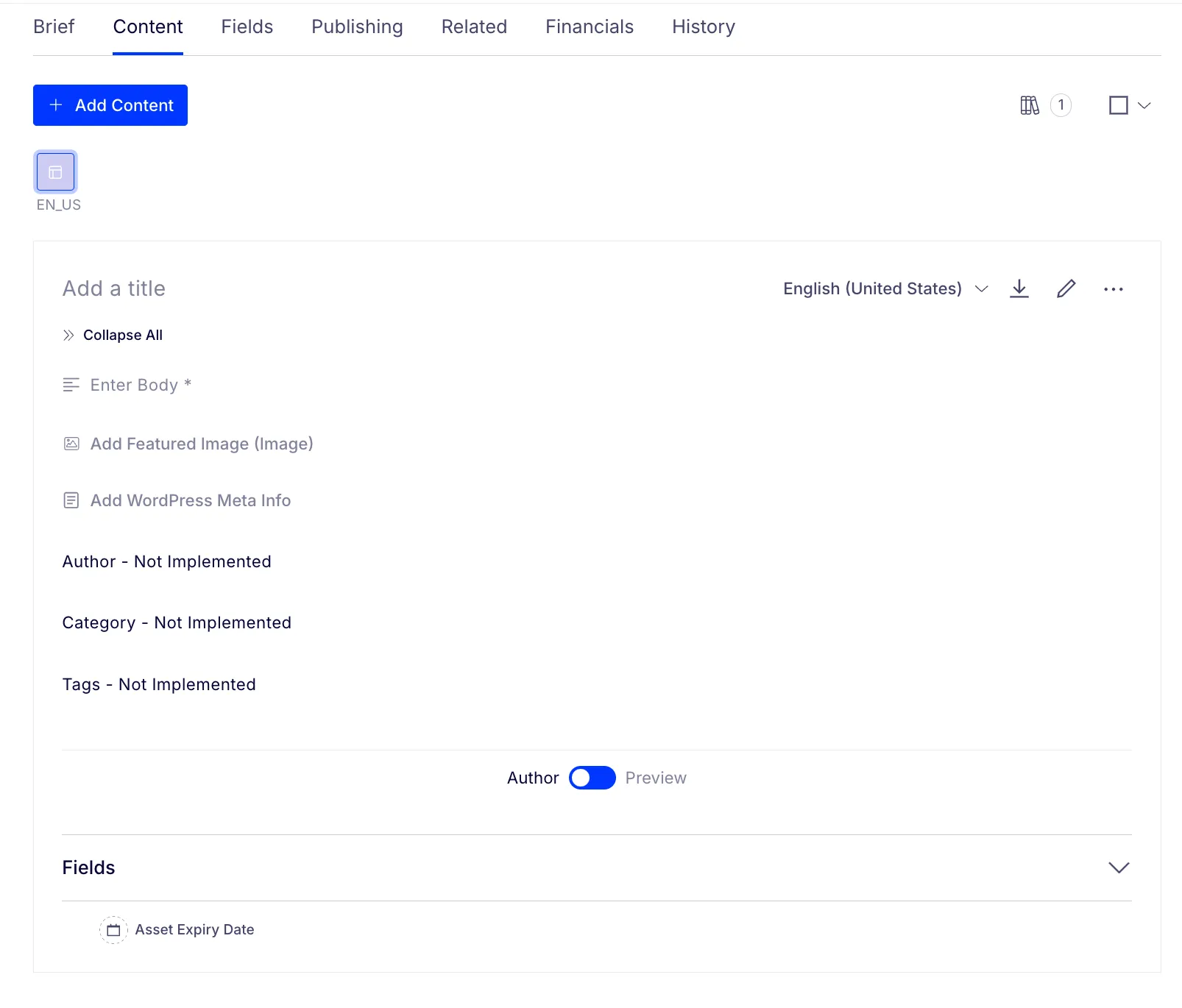Select the EN_US content variant thumbnail
Image resolution: width=1182 pixels, height=1008 pixels.
click(56, 172)
